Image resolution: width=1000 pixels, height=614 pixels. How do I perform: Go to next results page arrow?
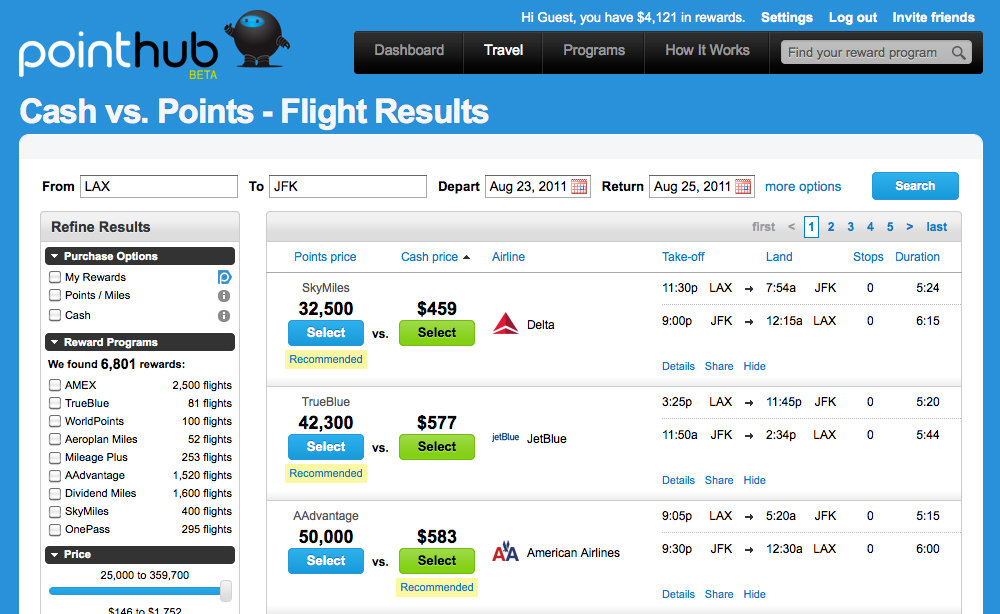(x=909, y=226)
